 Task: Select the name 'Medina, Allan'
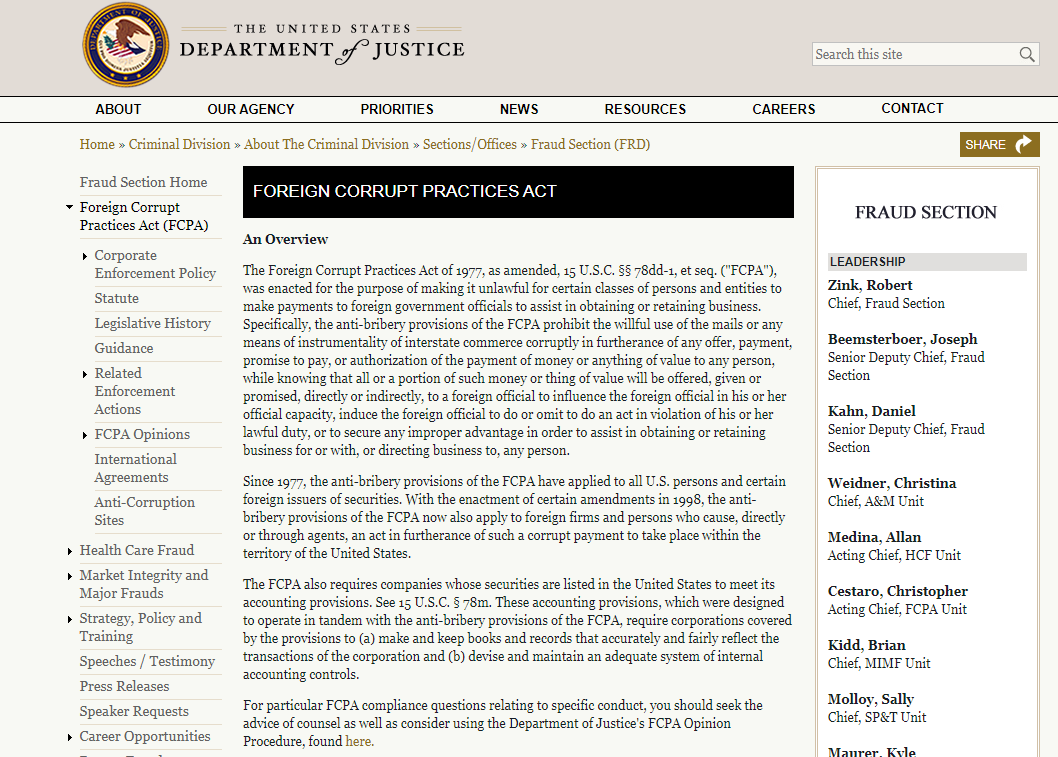(x=874, y=537)
